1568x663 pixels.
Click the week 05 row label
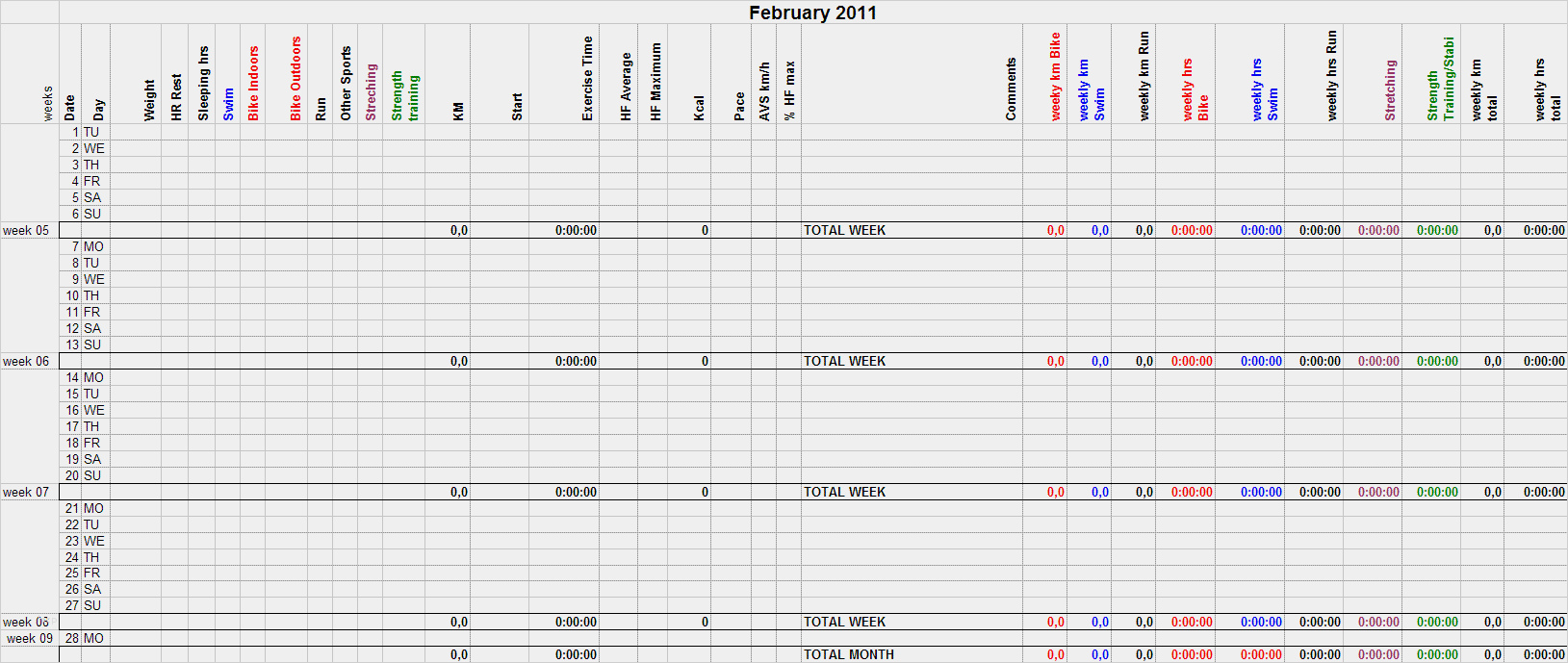[x=26, y=231]
